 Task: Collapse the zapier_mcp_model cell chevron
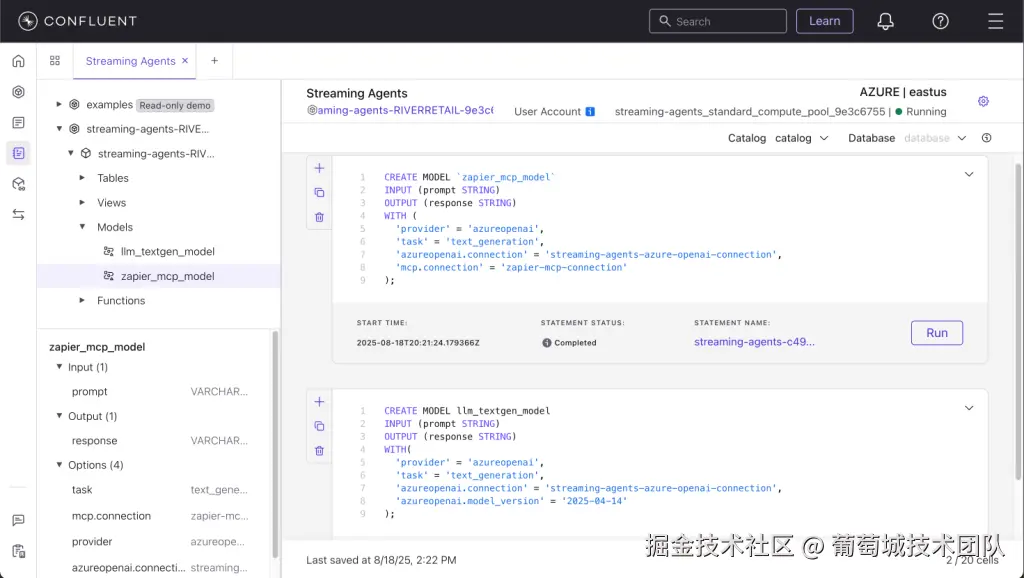pos(968,174)
